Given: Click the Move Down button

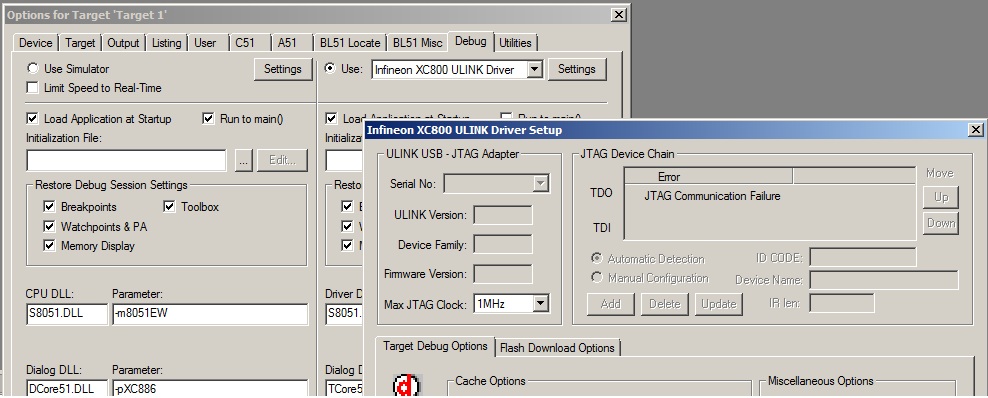Looking at the screenshot, I should (941, 223).
